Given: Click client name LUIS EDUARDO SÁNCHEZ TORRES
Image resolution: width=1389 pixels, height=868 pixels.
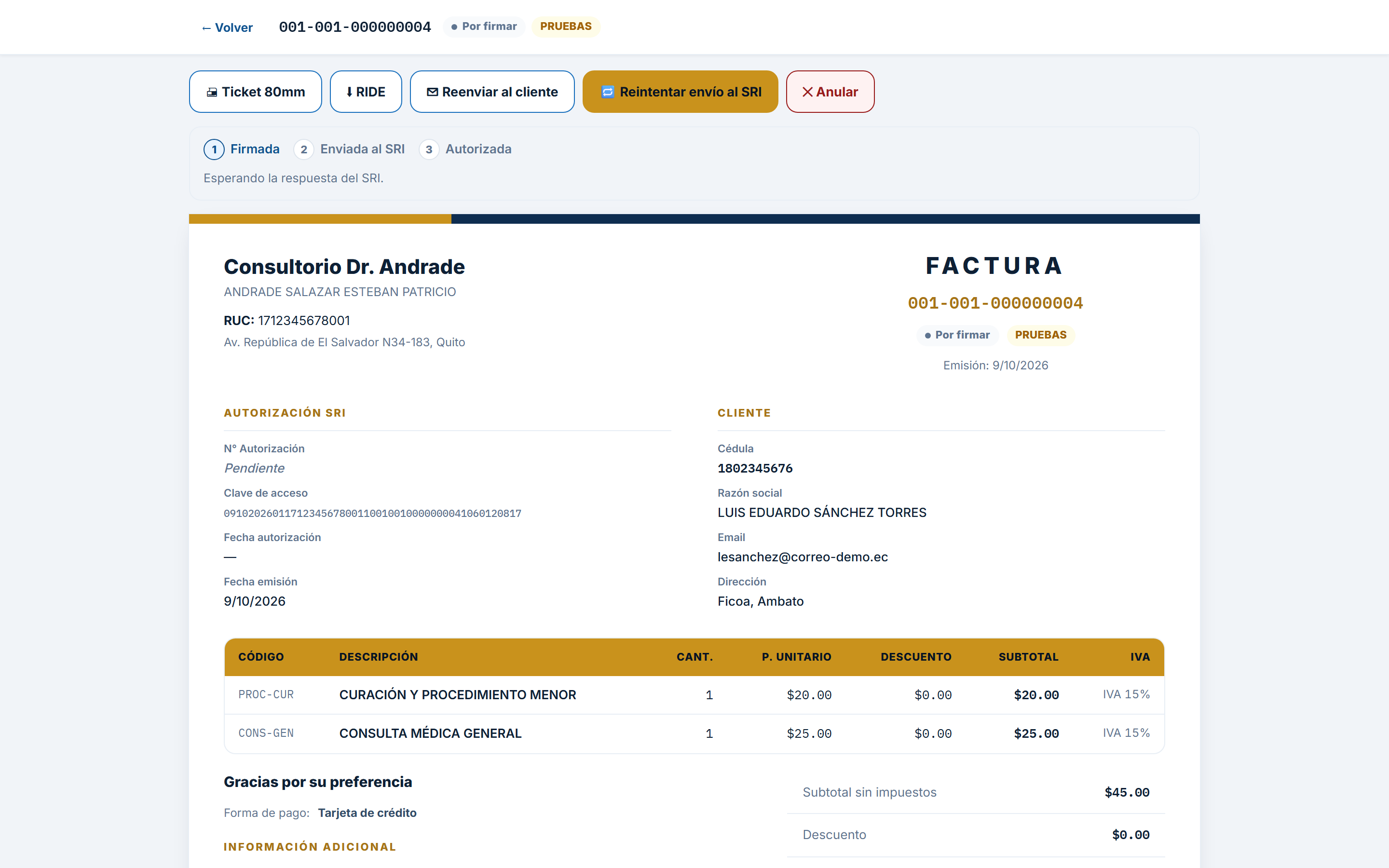Looking at the screenshot, I should click(822, 513).
